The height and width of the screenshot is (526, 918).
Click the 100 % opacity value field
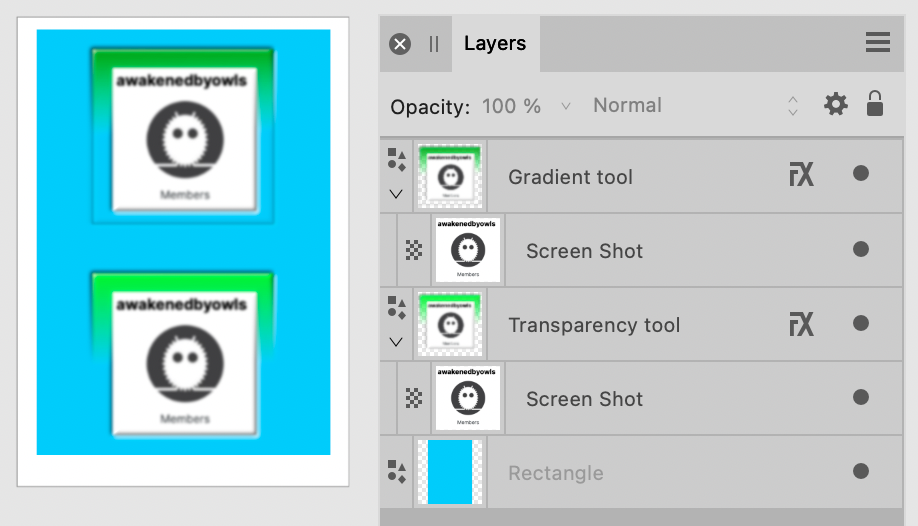coord(511,105)
